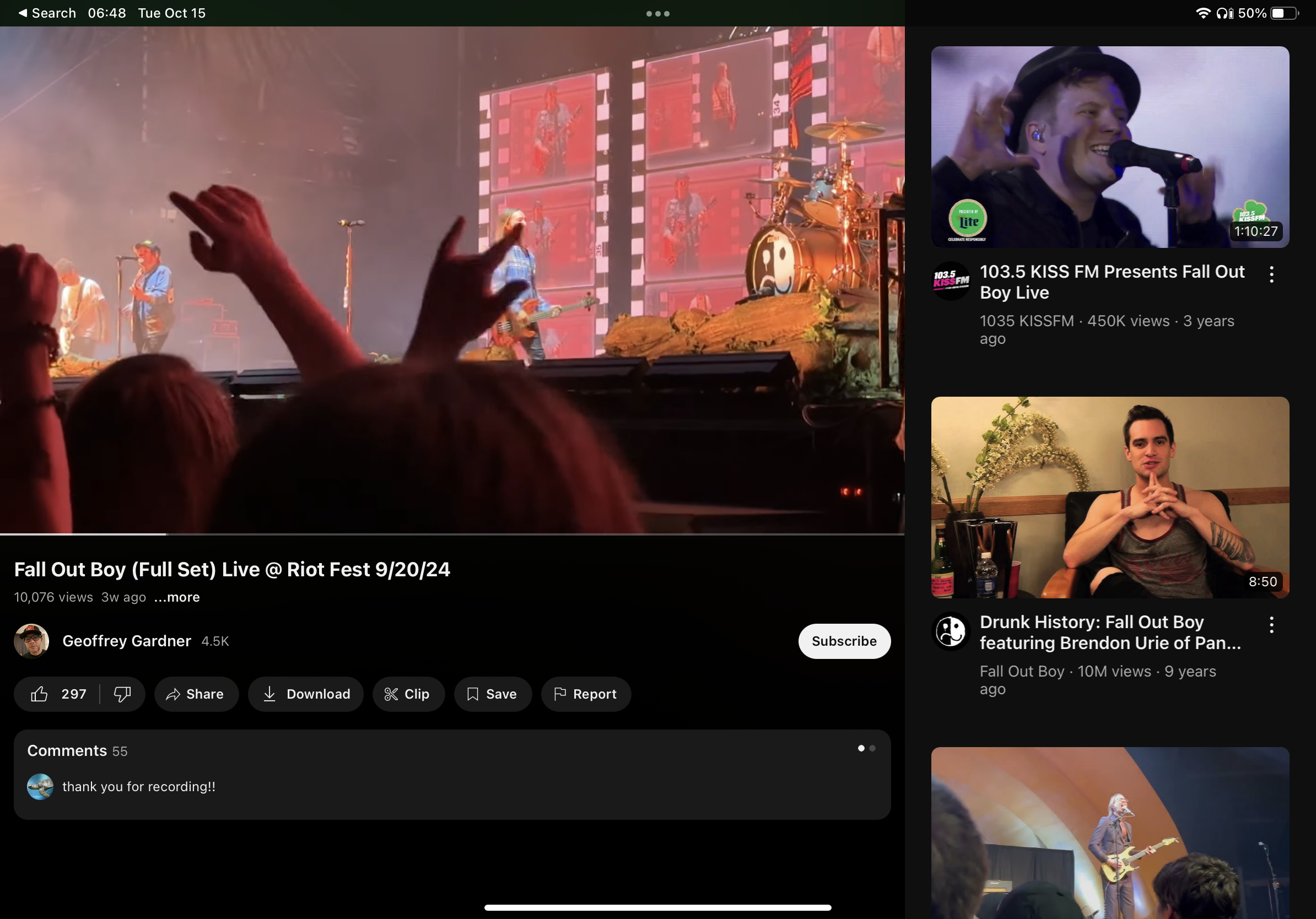Open the 103.5 KISS FM Presents Fall Out Boy Live title
This screenshot has width=1316, height=919.
point(1112,282)
